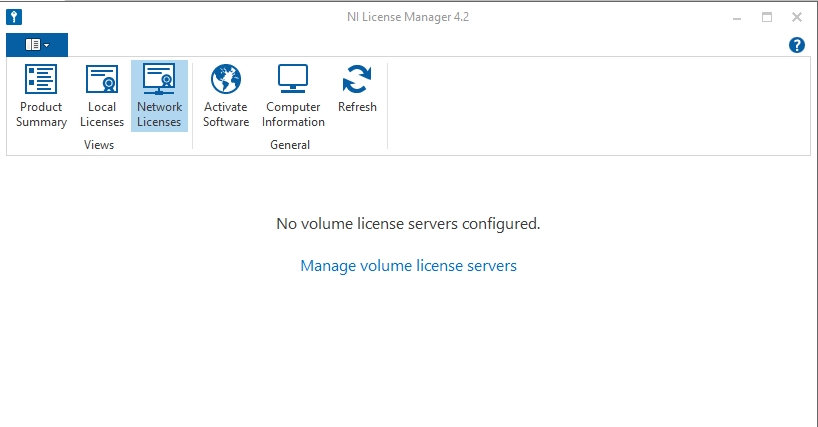Launch Activate Software via globe icon
This screenshot has width=818, height=427.
coord(226,79)
